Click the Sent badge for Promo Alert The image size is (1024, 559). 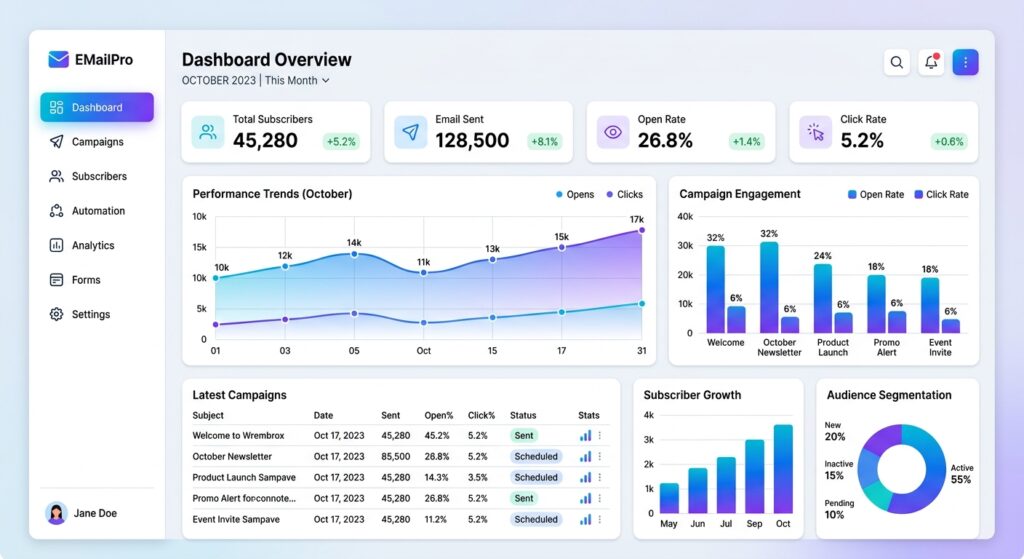tap(524, 498)
